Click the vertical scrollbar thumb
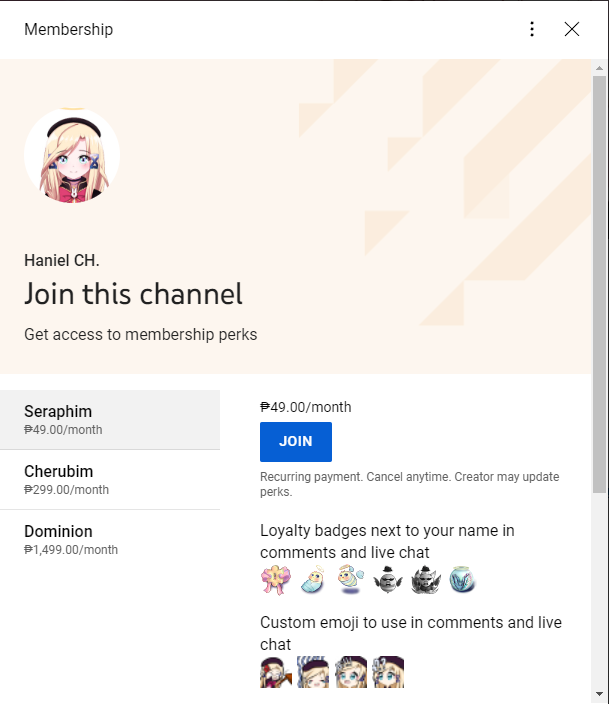Screen dimensions: 609x704 pyautogui.click(x=599, y=285)
